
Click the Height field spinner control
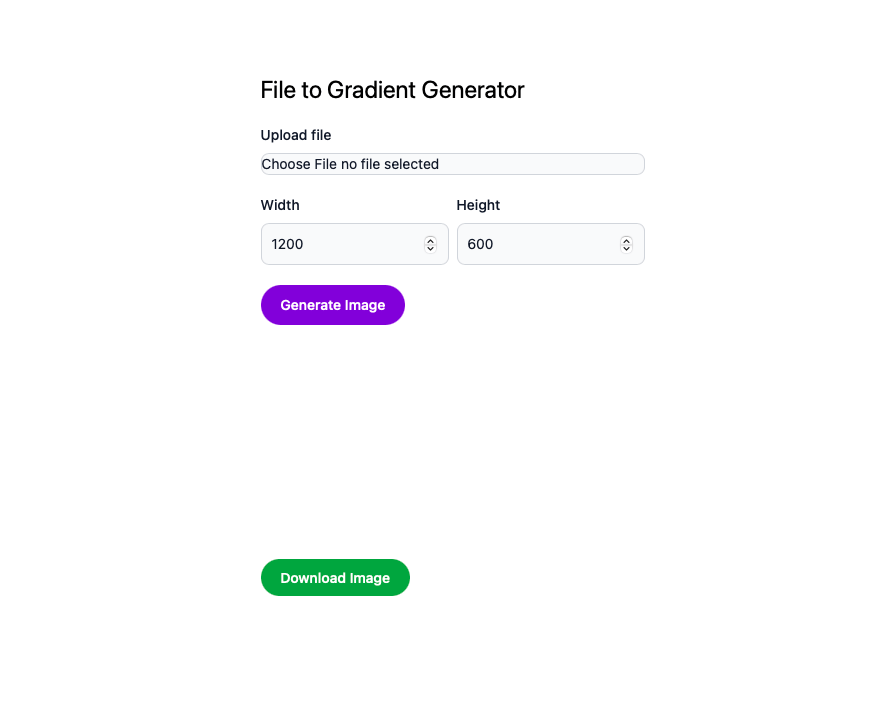[626, 244]
